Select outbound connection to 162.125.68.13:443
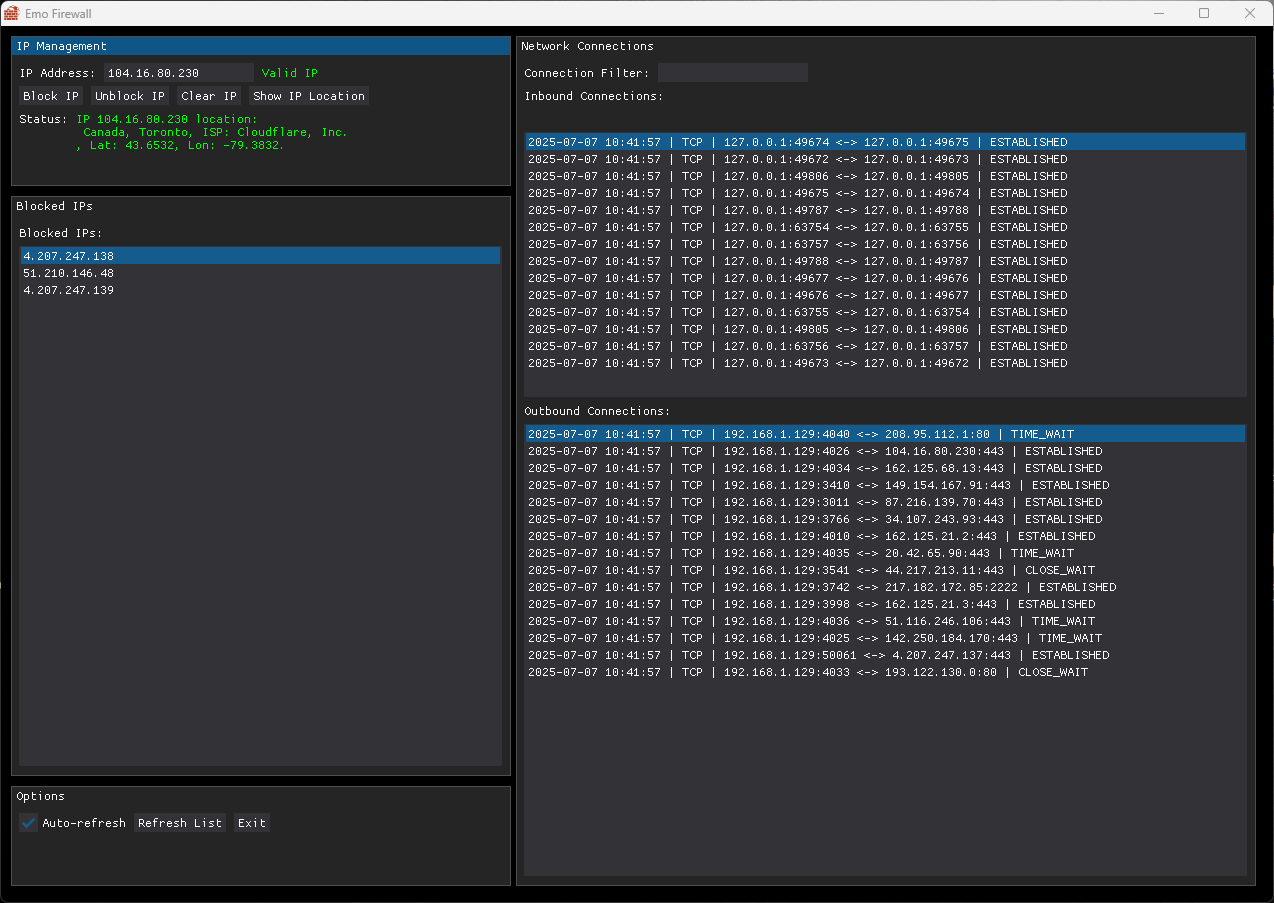 [x=885, y=468]
